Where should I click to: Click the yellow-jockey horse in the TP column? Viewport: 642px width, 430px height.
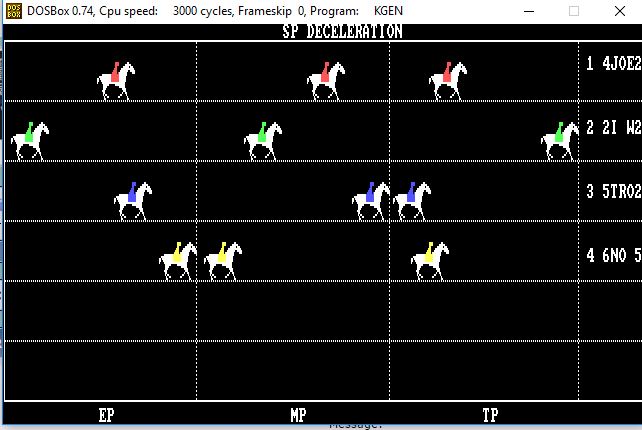point(430,261)
